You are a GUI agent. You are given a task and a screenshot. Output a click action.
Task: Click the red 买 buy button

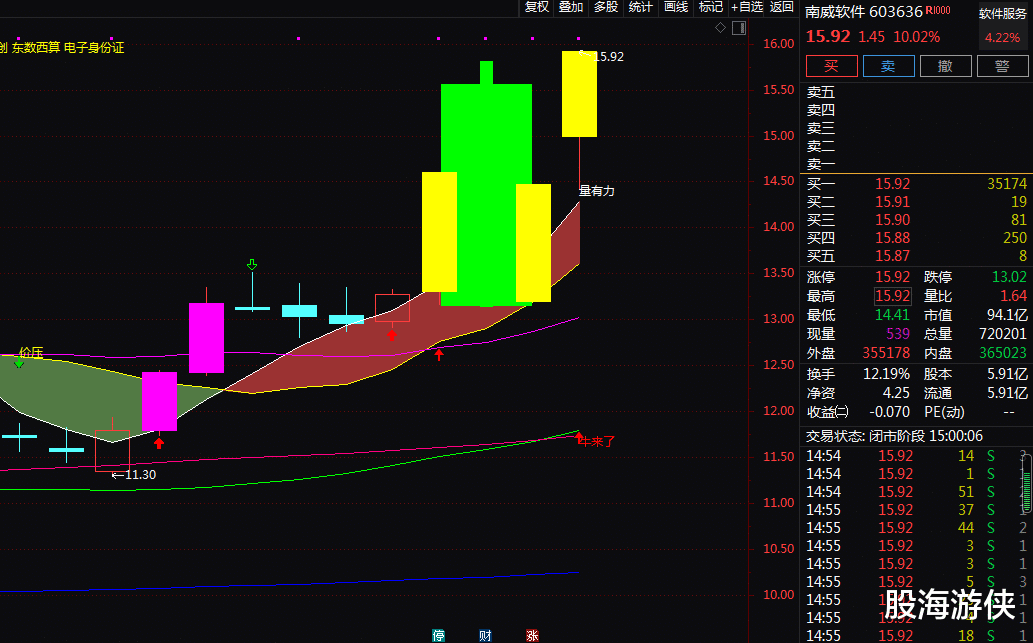coord(831,66)
